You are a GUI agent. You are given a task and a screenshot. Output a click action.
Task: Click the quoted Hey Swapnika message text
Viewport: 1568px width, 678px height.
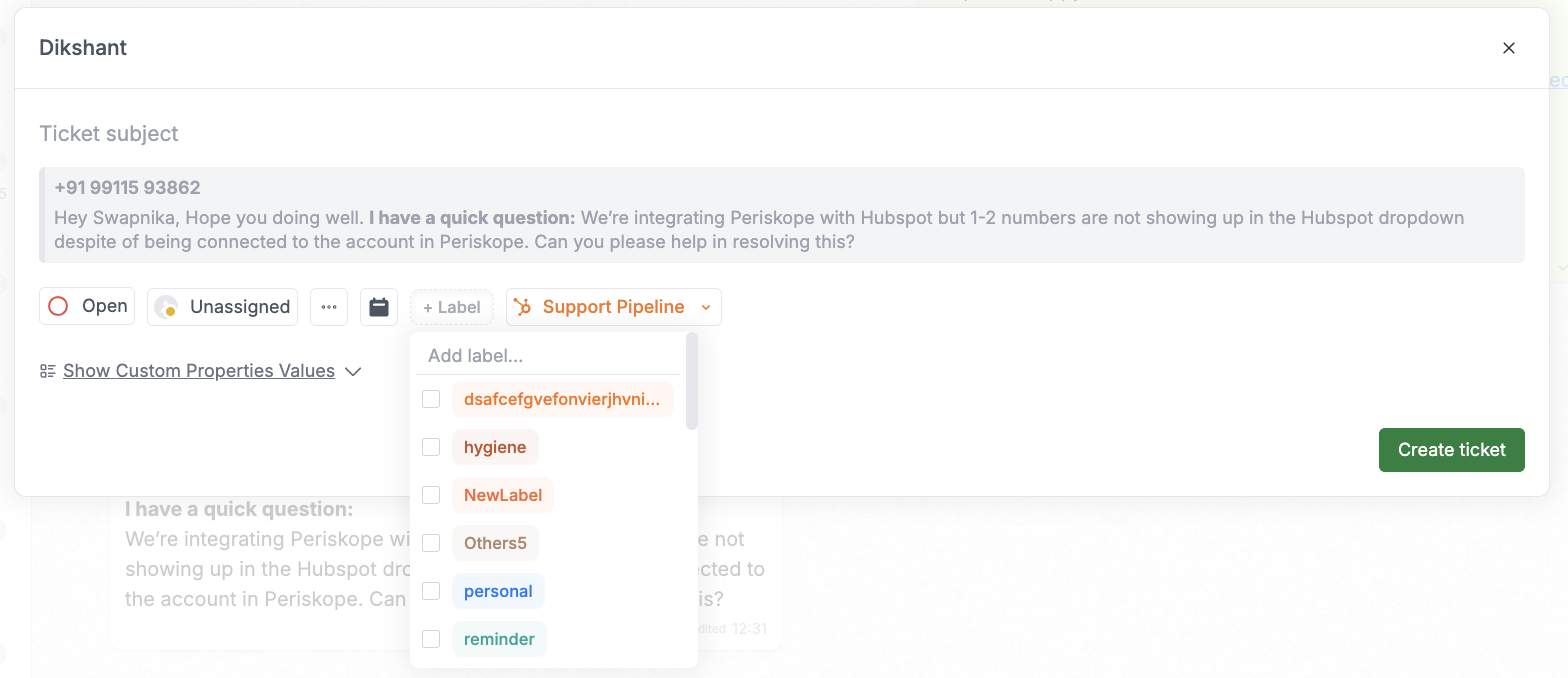click(x=759, y=229)
